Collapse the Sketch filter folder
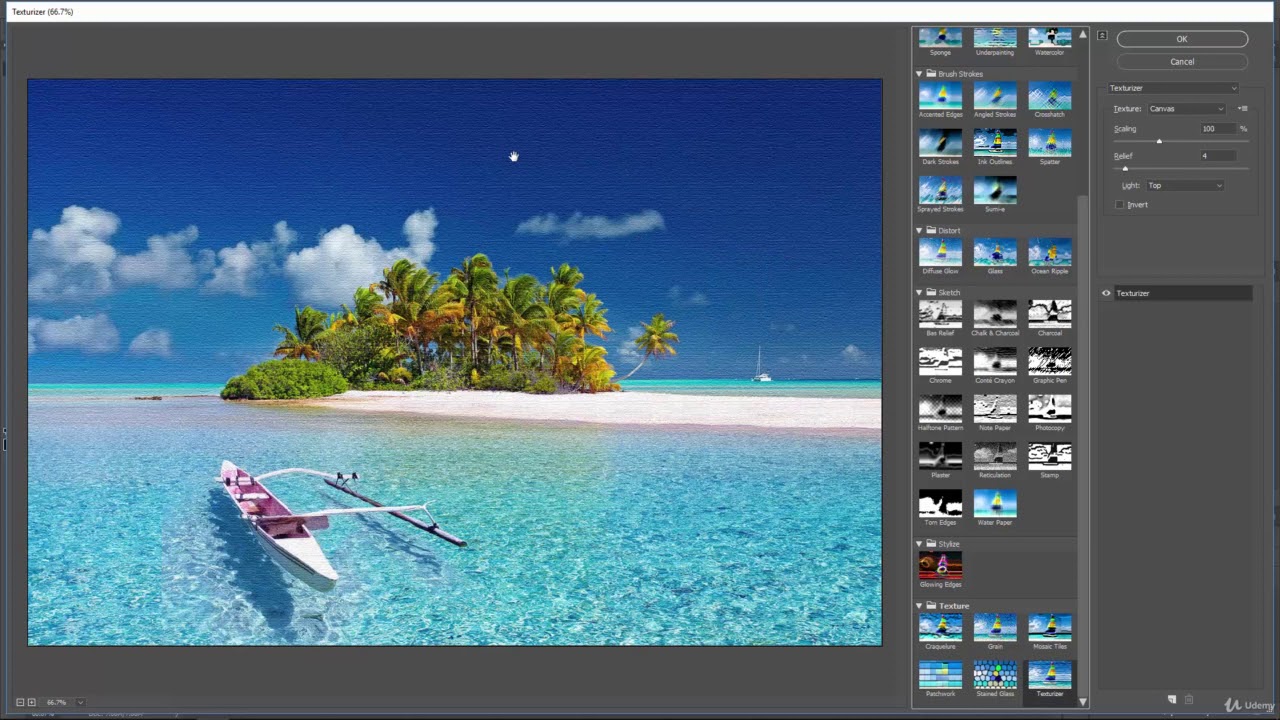 click(x=919, y=293)
